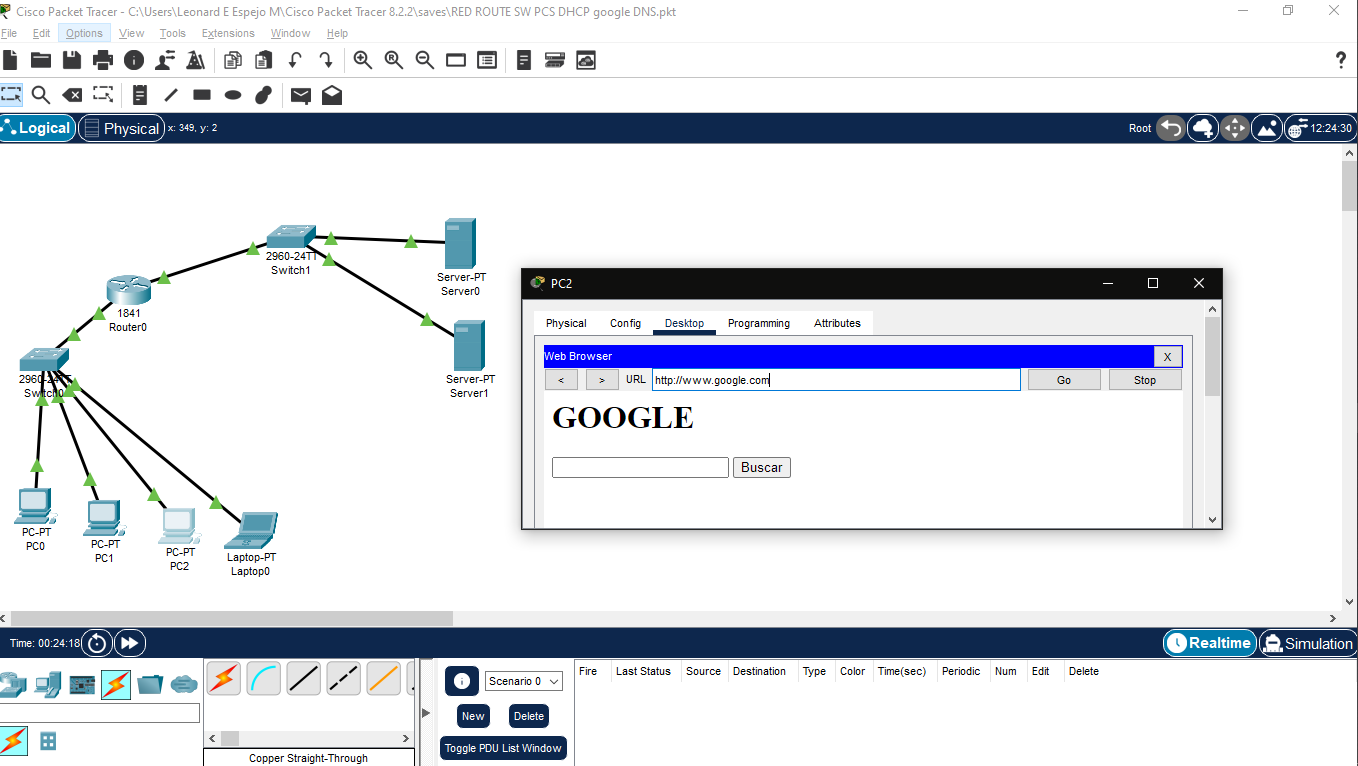Click the URL address field
1358x766 pixels.
(x=836, y=380)
